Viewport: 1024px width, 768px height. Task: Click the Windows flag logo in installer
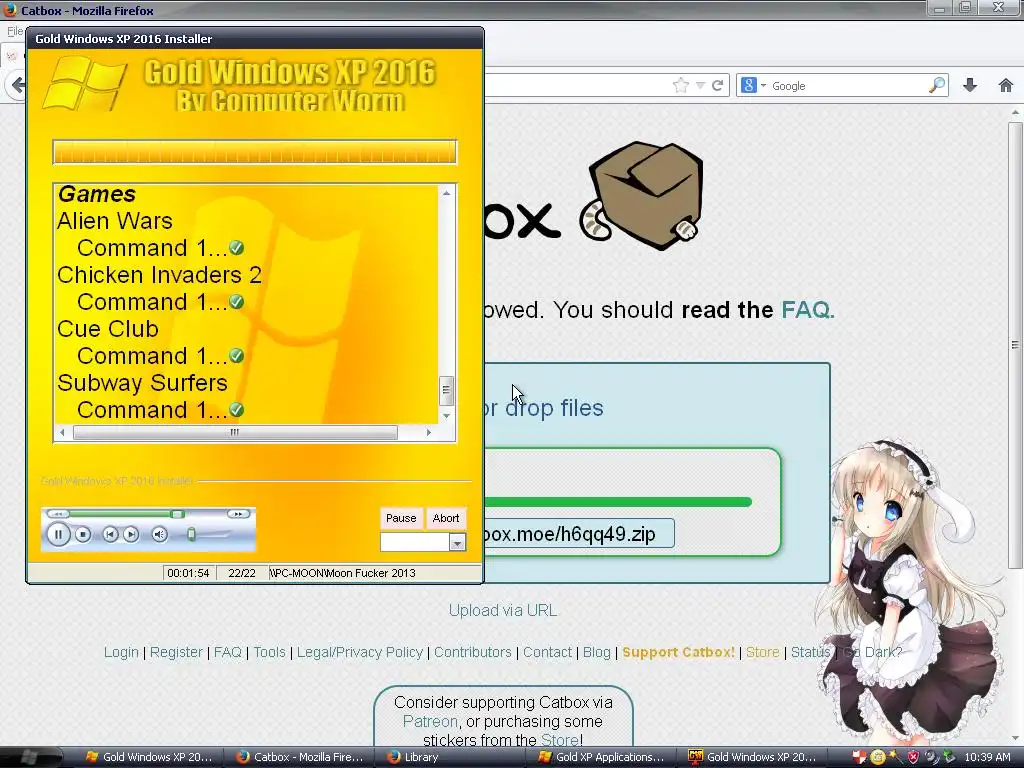click(85, 83)
